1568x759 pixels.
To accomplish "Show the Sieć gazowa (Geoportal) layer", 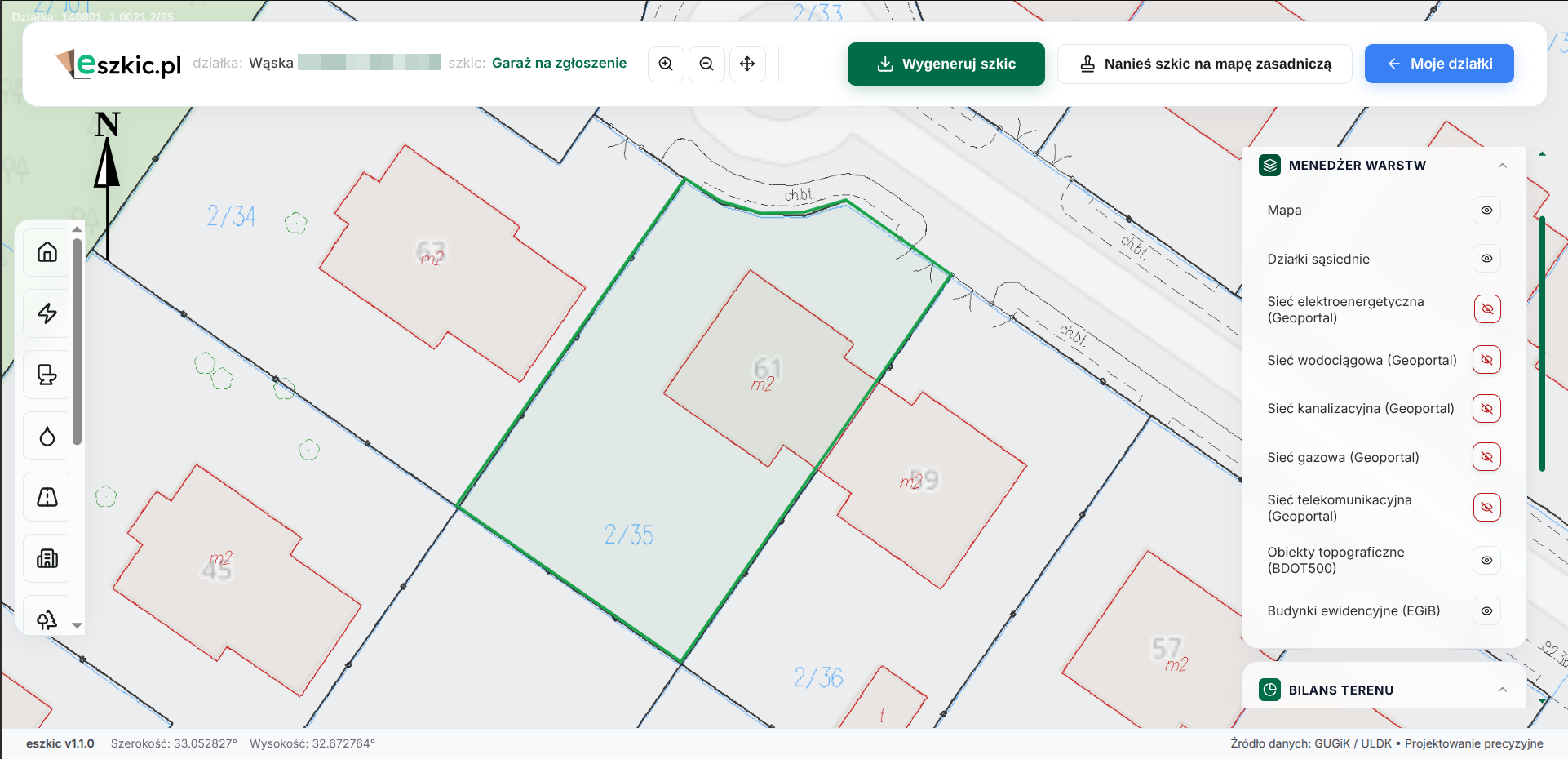I will pos(1486,457).
